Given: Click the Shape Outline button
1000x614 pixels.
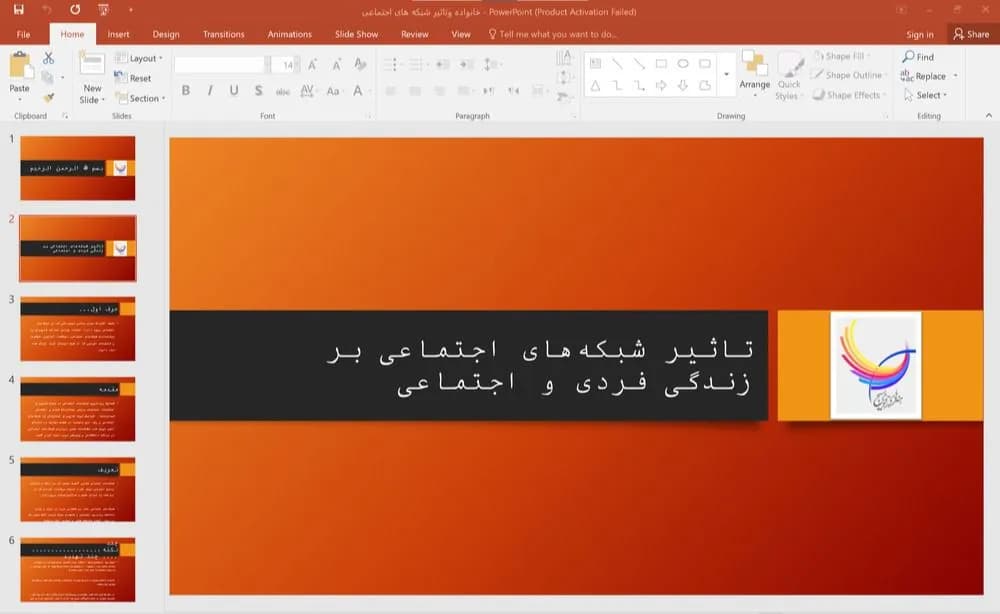Looking at the screenshot, I should click(x=848, y=75).
